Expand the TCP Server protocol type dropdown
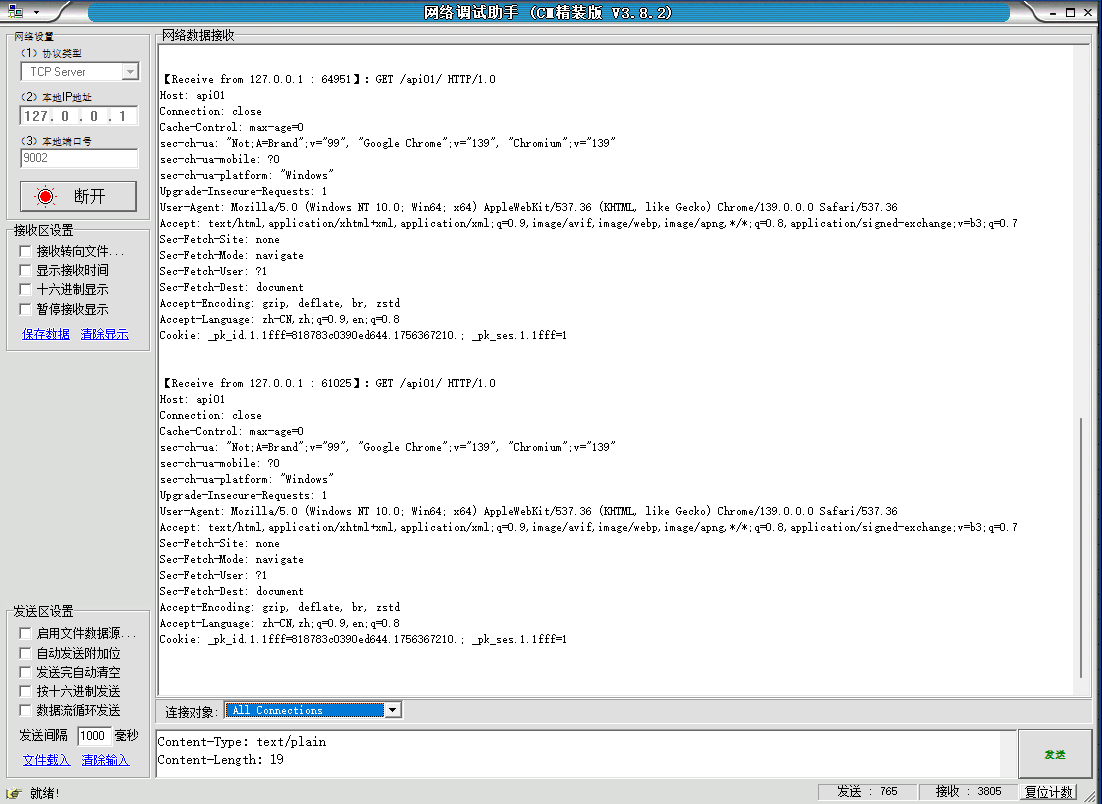The width and height of the screenshot is (1102, 804). pos(130,72)
